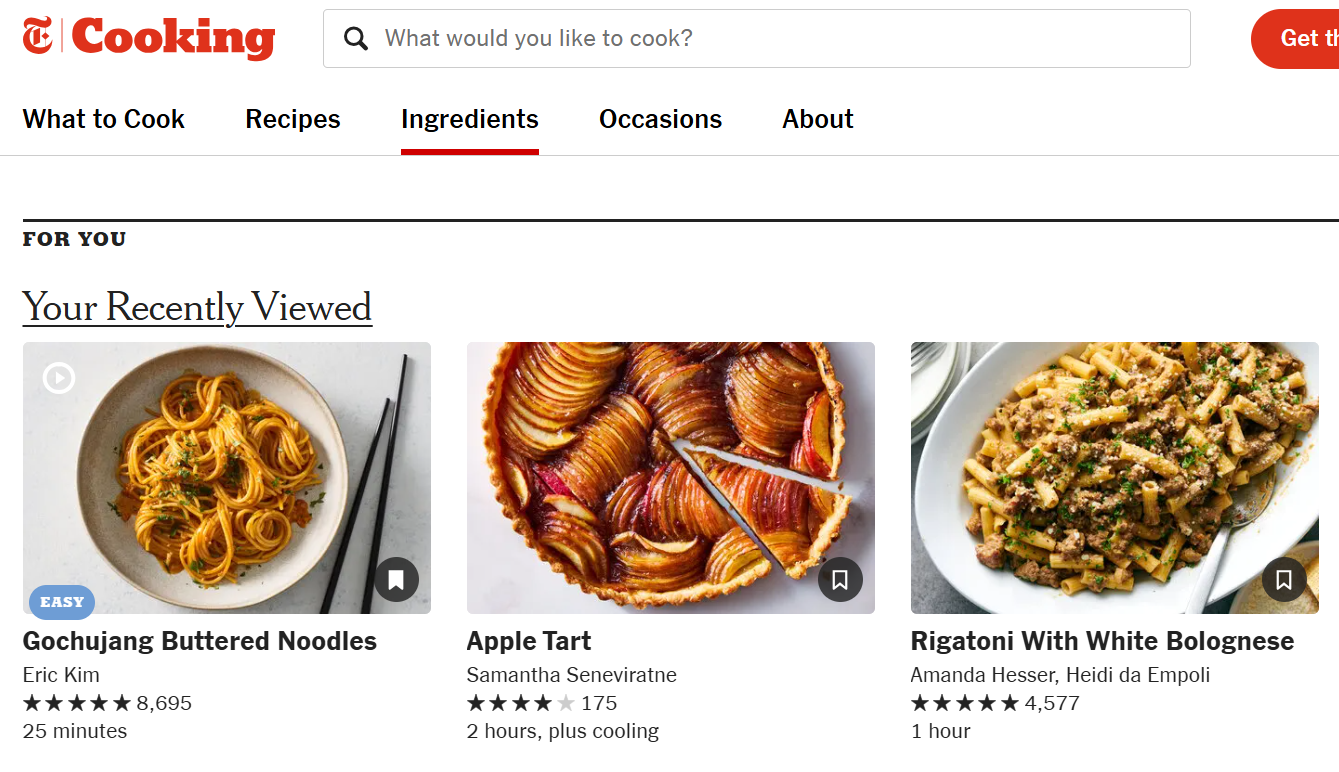Screen dimensions: 1339x772
Task: Open the Rigatoni recipe thumbnail image
Action: click(1114, 477)
